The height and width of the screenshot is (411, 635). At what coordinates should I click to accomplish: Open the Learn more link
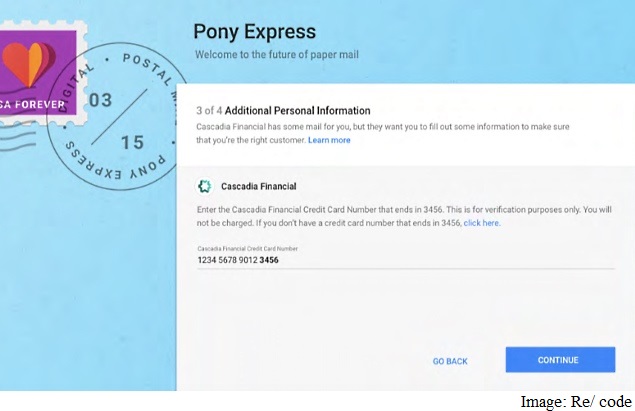[x=329, y=140]
